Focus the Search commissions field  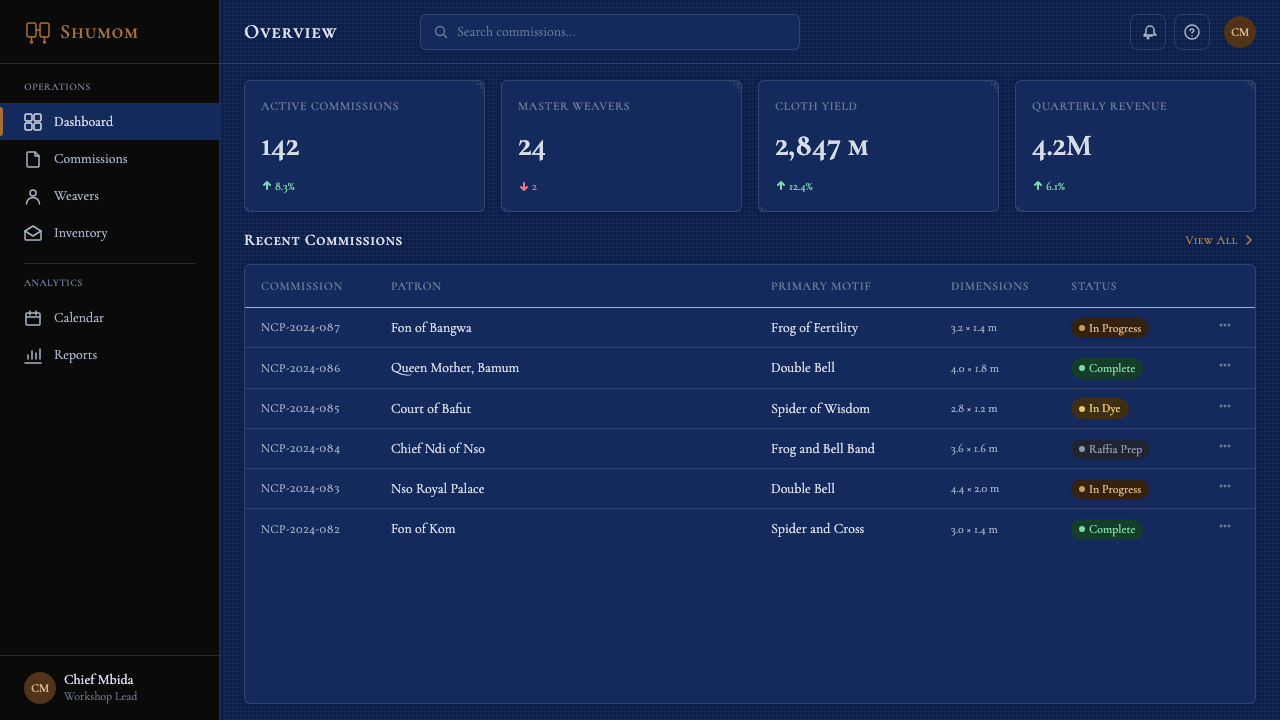pyautogui.click(x=610, y=32)
